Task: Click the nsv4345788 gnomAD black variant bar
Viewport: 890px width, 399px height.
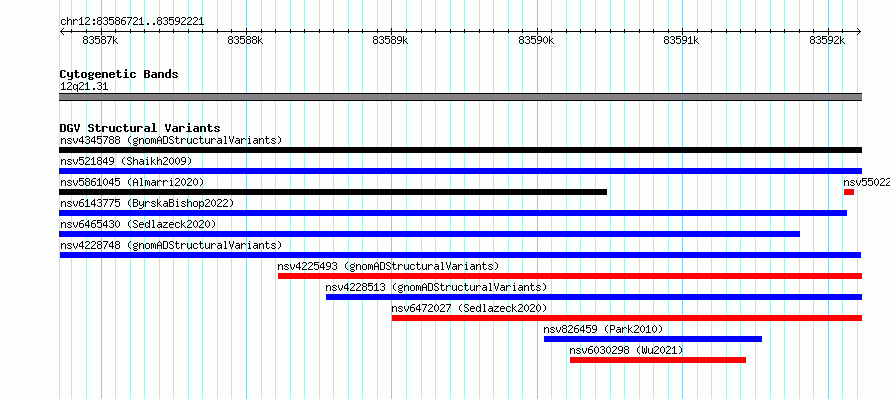Action: point(460,150)
